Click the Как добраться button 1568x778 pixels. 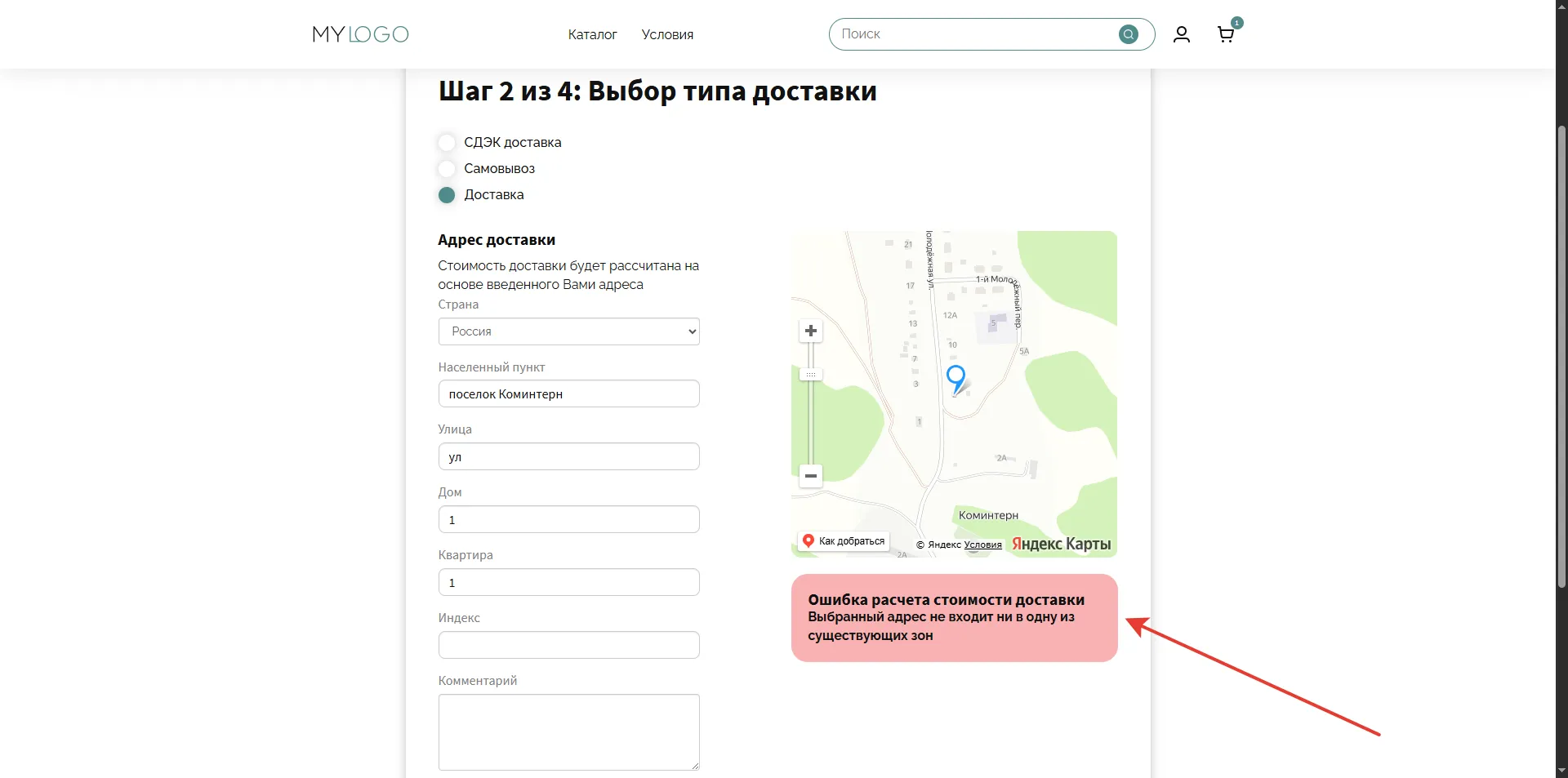point(844,540)
